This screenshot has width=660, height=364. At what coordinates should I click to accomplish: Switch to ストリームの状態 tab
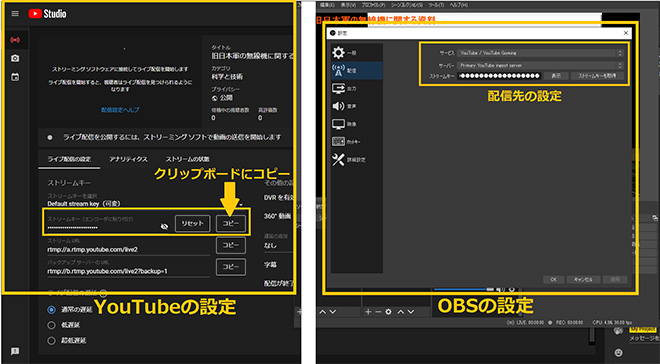(187, 159)
